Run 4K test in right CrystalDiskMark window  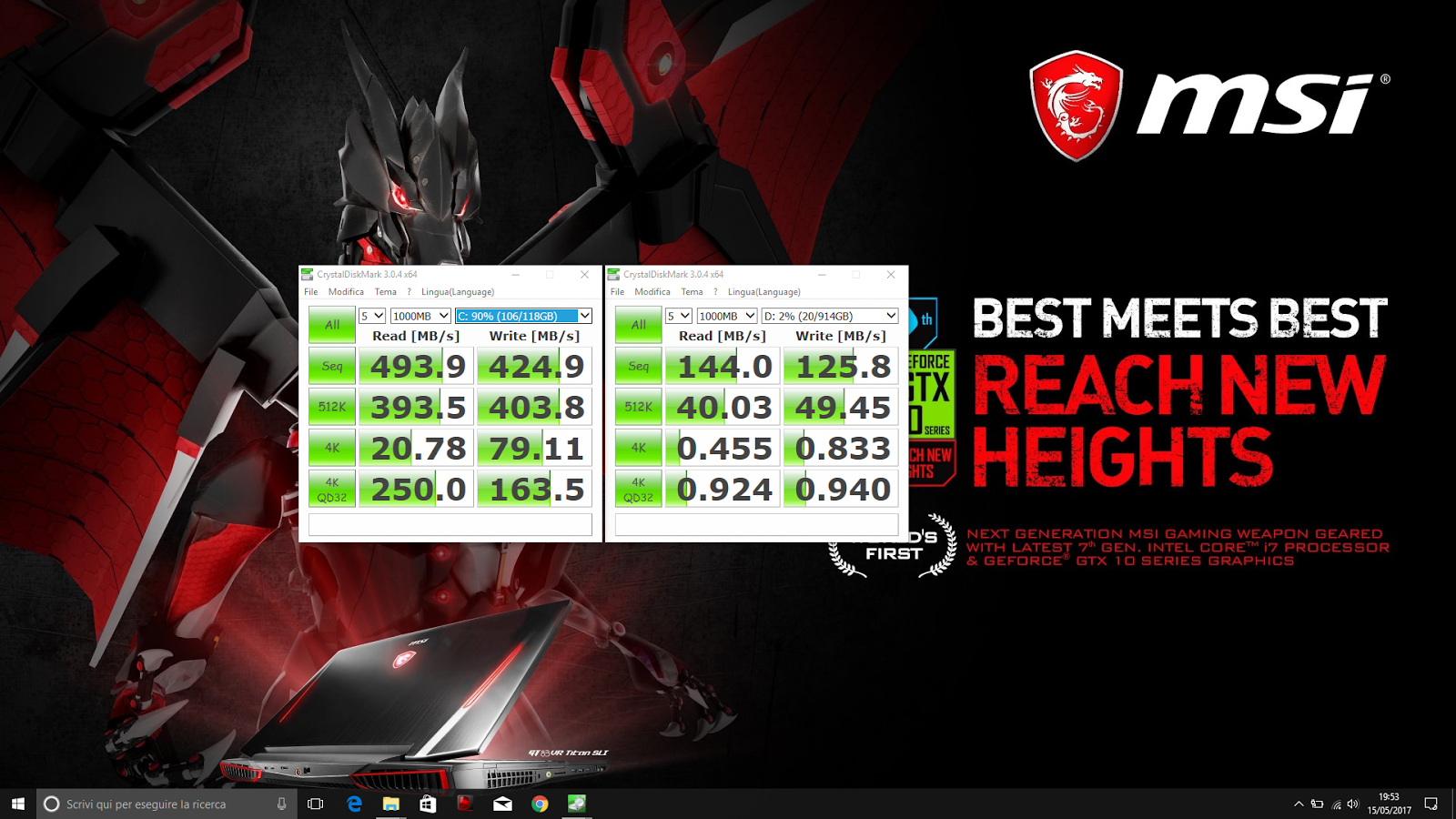639,448
